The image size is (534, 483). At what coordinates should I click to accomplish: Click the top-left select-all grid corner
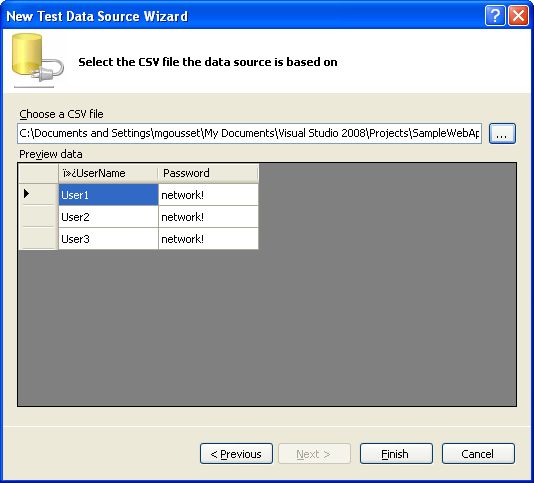tap(38, 173)
